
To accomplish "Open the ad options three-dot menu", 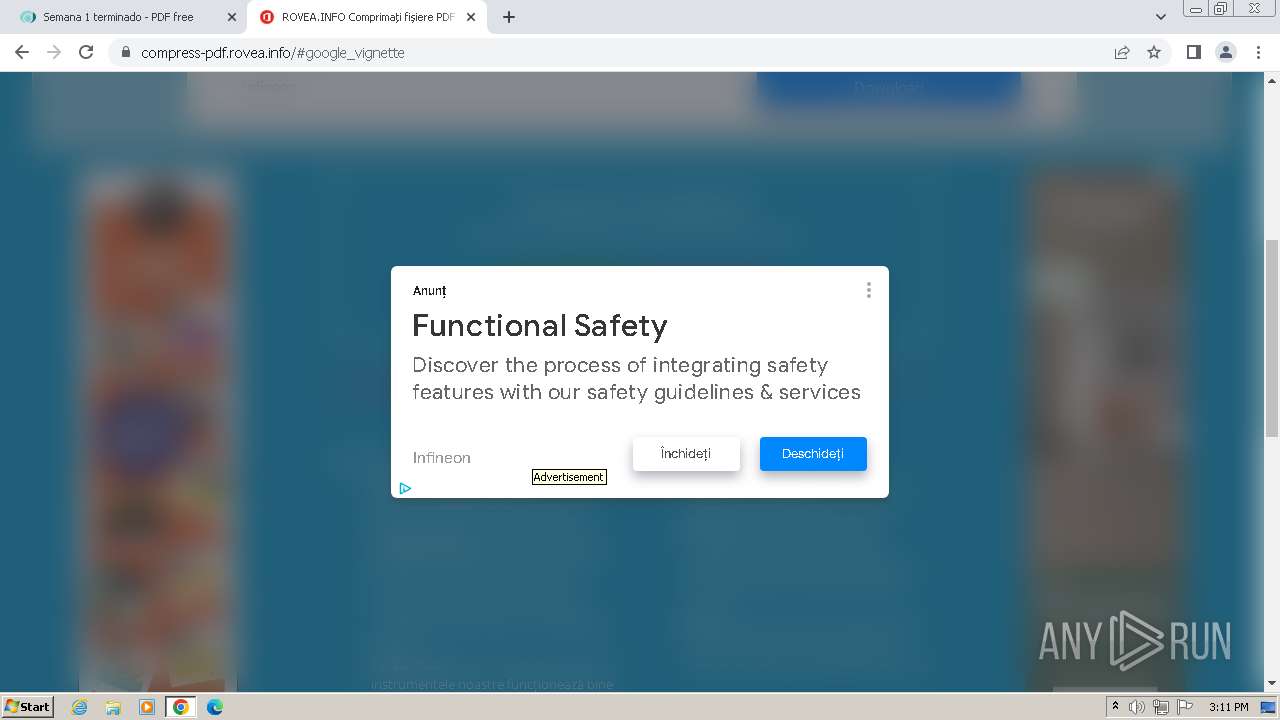I will [868, 290].
